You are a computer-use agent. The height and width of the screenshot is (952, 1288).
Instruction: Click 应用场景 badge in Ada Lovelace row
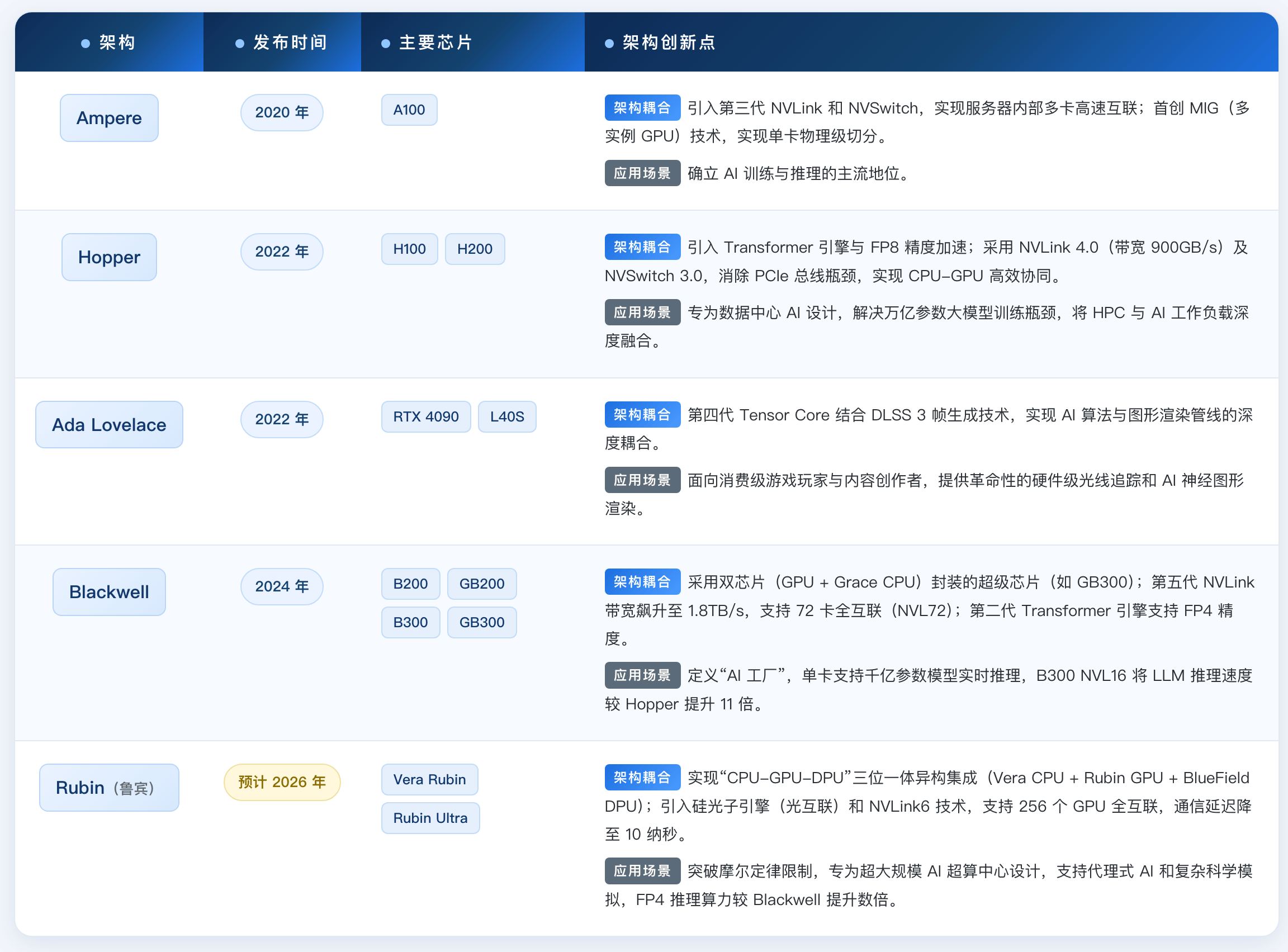pyautogui.click(x=642, y=480)
